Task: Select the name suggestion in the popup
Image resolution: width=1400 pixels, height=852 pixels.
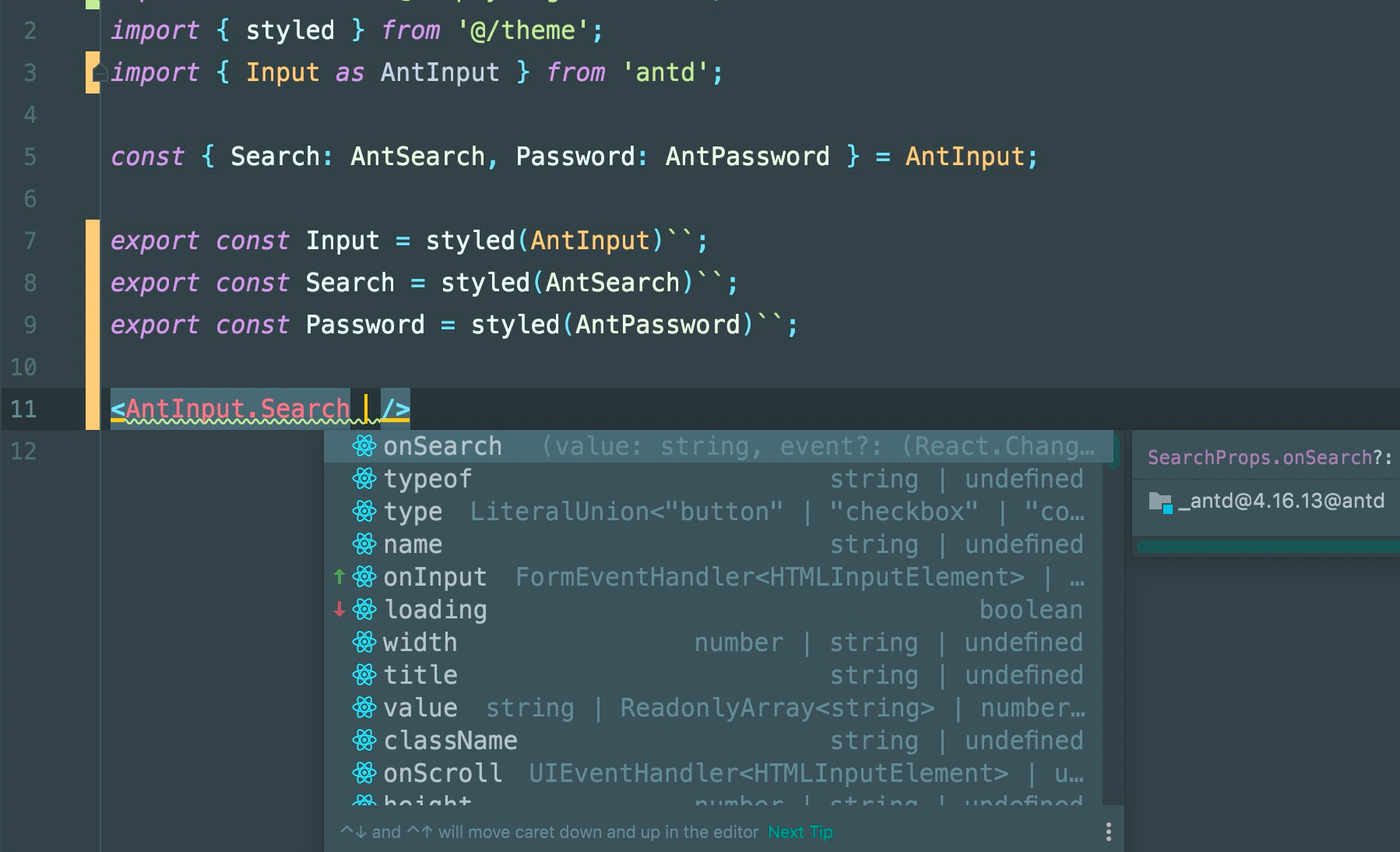Action: 413,544
